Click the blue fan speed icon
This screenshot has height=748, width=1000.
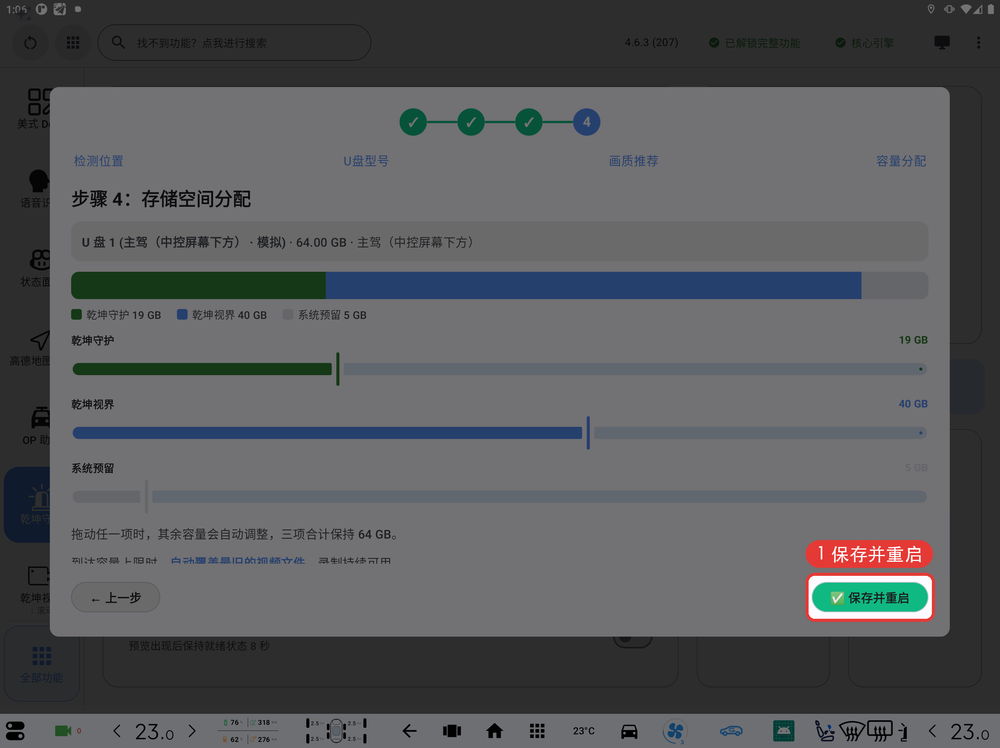[675, 731]
